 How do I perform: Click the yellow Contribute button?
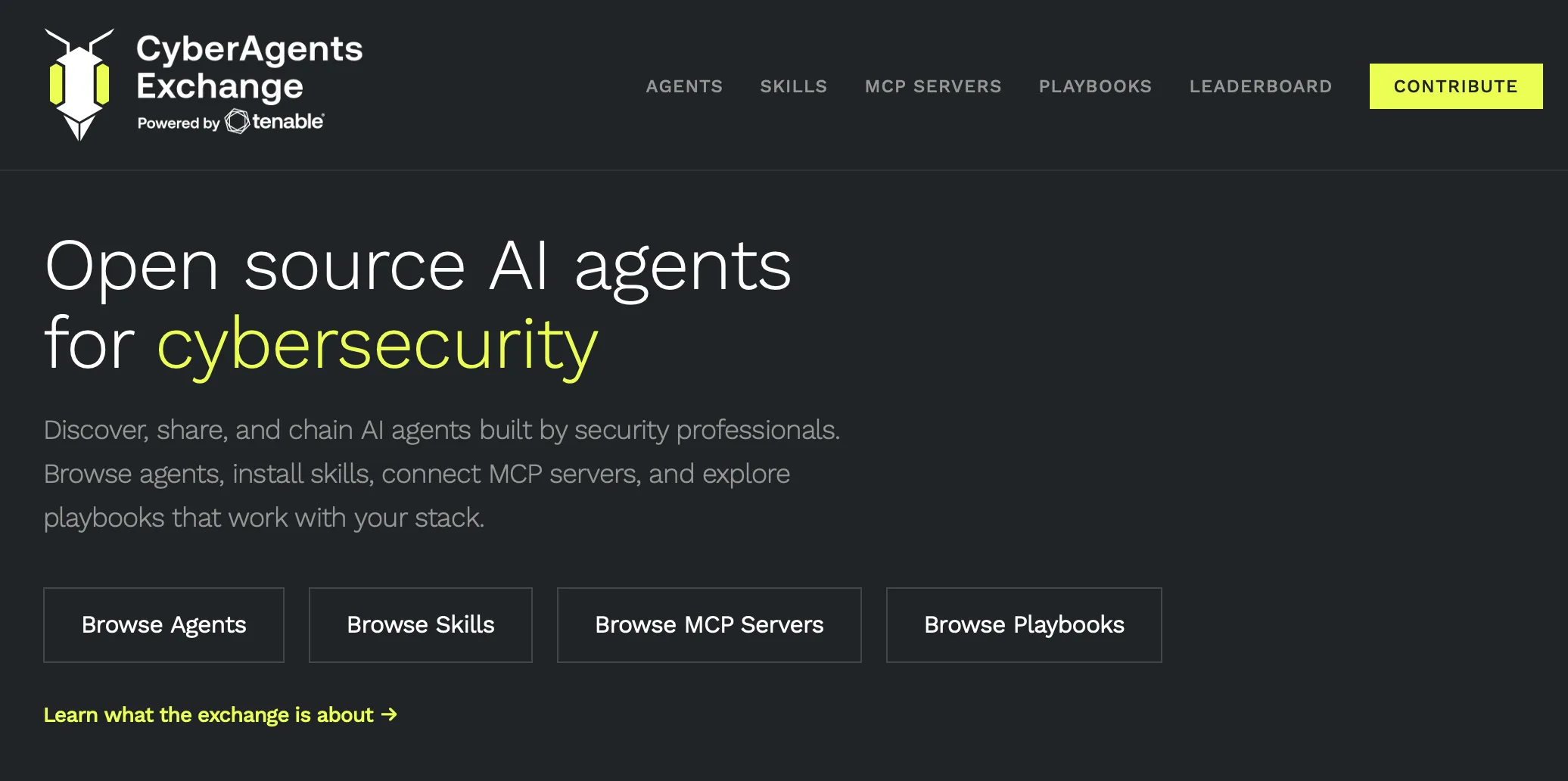click(1456, 86)
